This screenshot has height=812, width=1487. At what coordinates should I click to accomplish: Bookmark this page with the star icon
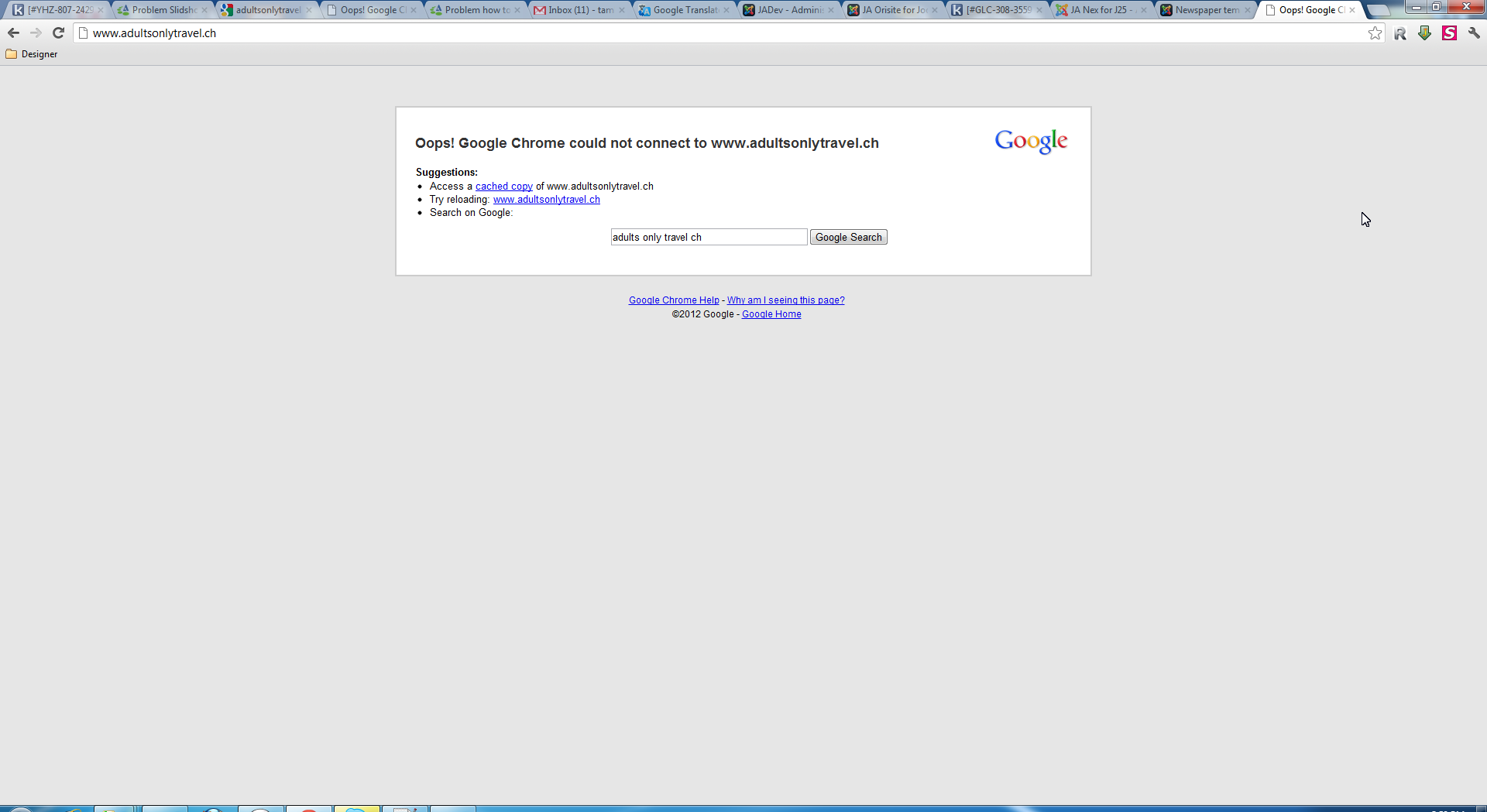pyautogui.click(x=1375, y=33)
